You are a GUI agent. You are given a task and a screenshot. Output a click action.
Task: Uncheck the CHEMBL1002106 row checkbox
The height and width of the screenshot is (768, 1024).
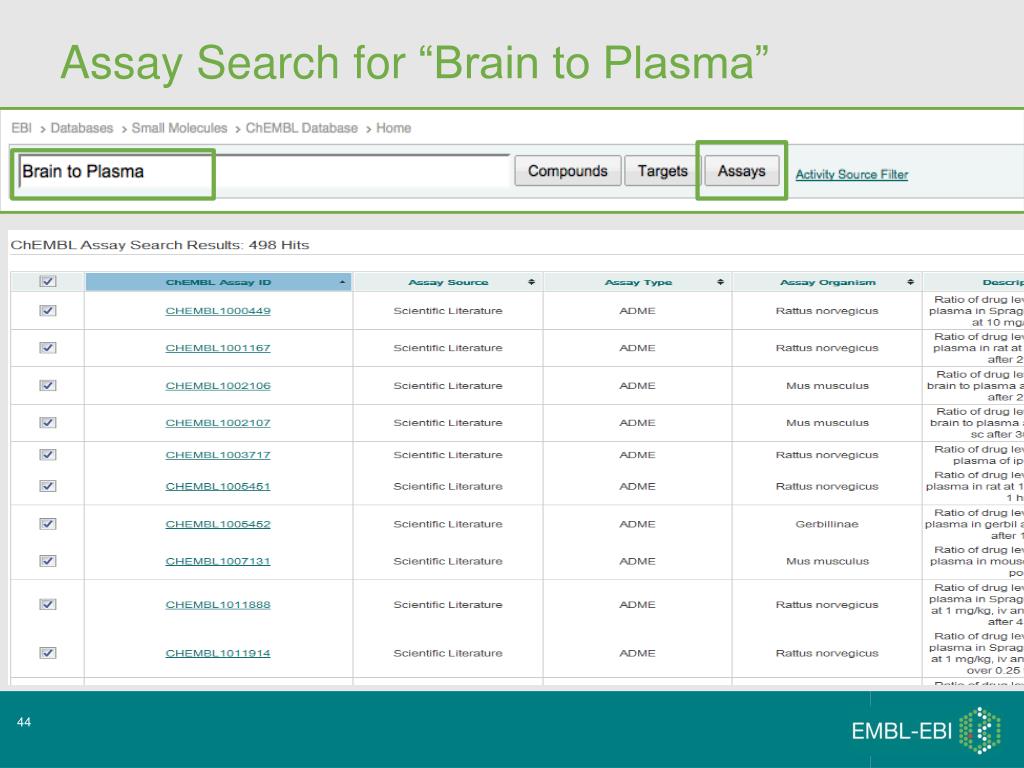48,385
